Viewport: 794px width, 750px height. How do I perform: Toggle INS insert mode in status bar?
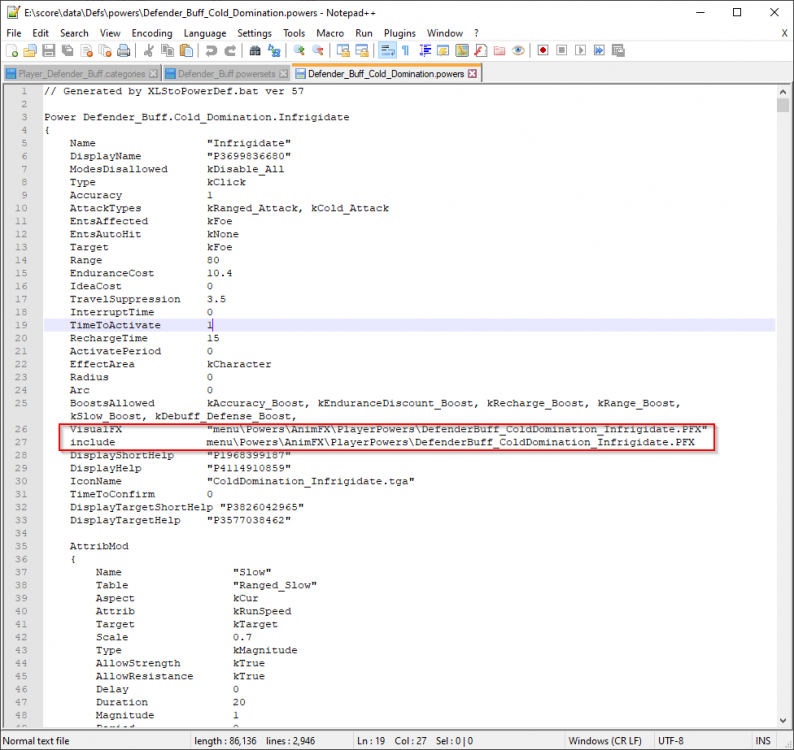pos(764,740)
